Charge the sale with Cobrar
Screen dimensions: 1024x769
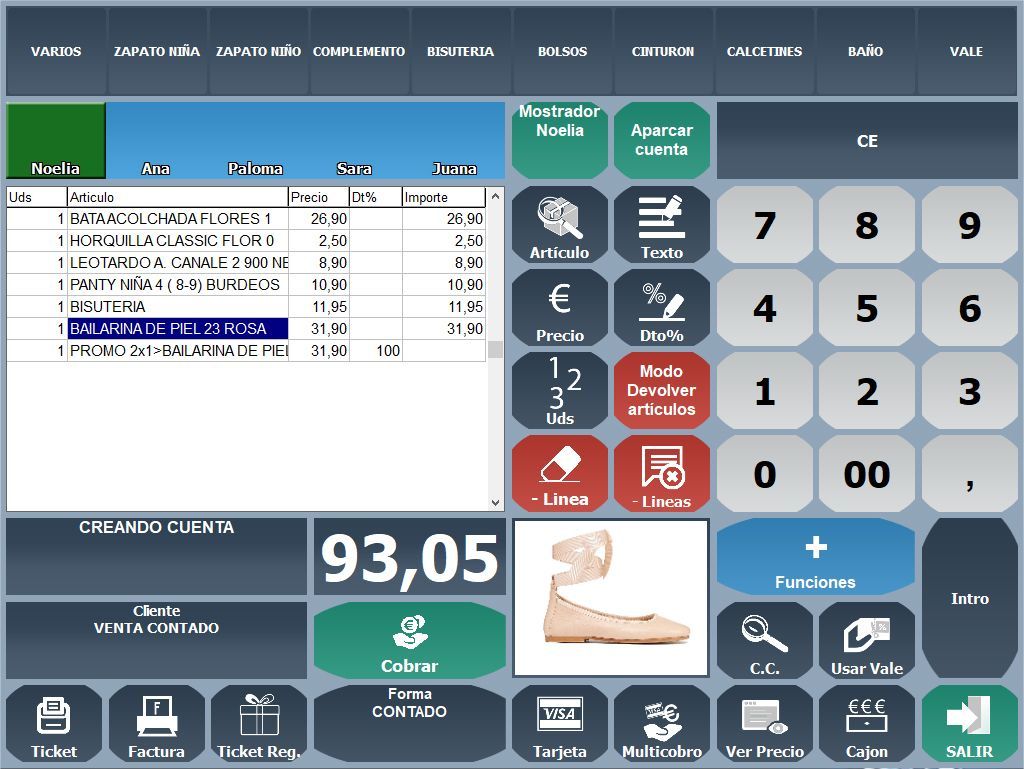pyautogui.click(x=409, y=641)
